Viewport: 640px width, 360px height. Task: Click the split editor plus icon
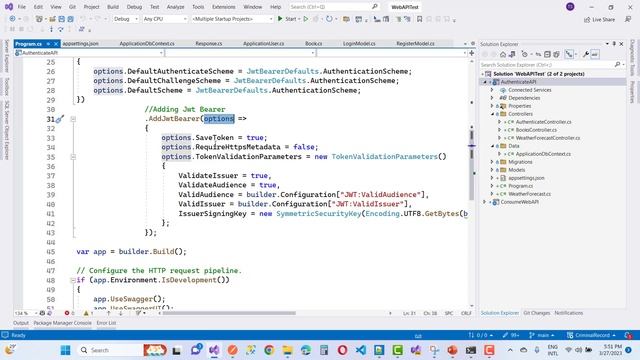click(x=472, y=53)
